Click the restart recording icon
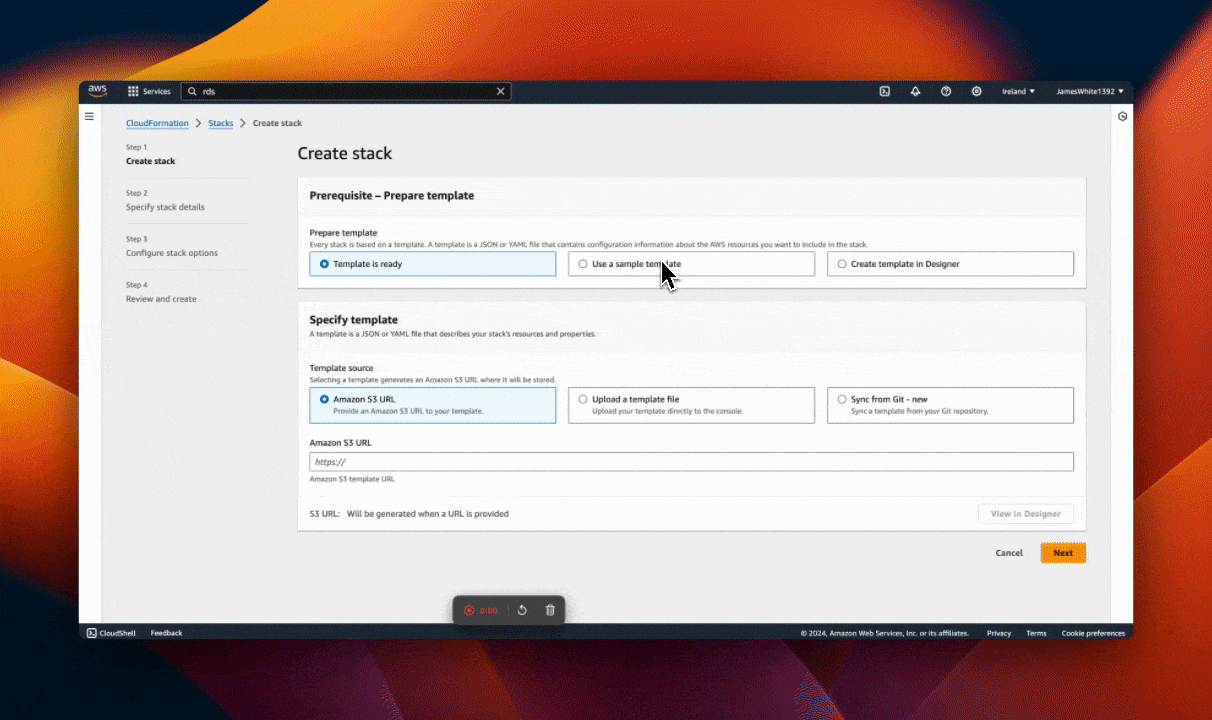The width and height of the screenshot is (1212, 720). (x=522, y=610)
